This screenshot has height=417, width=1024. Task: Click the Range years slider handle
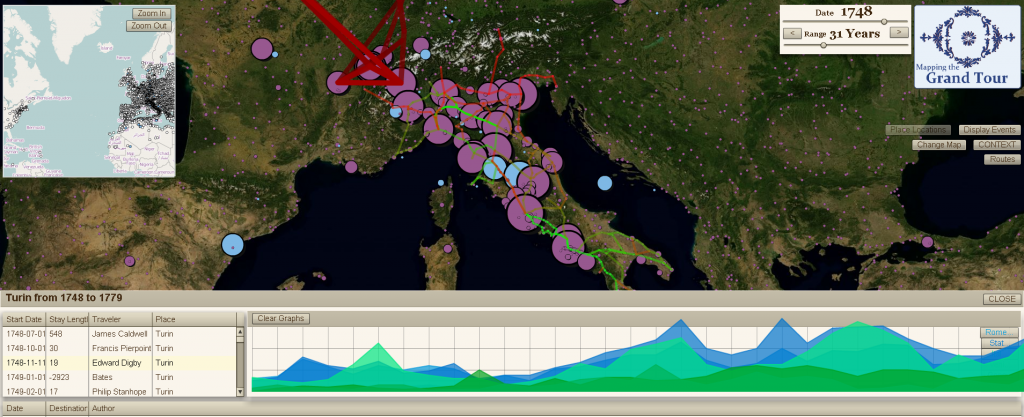pos(823,45)
